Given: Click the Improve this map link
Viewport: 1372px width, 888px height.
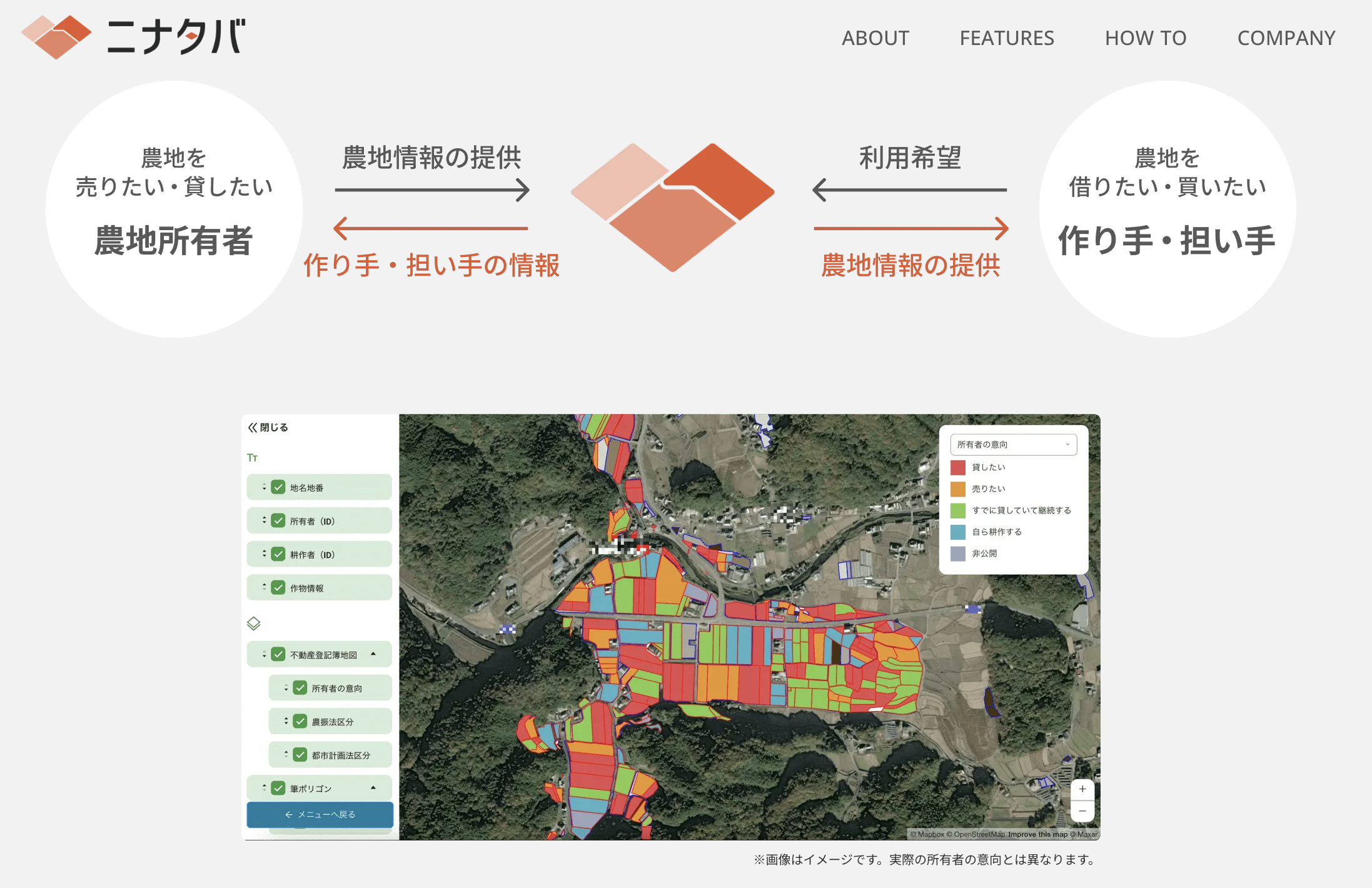Looking at the screenshot, I should [1037, 834].
